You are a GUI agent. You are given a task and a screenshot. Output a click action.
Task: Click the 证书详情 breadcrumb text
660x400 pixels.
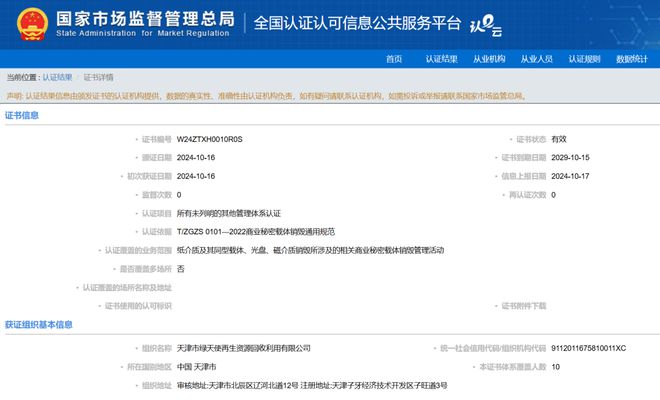click(98, 77)
